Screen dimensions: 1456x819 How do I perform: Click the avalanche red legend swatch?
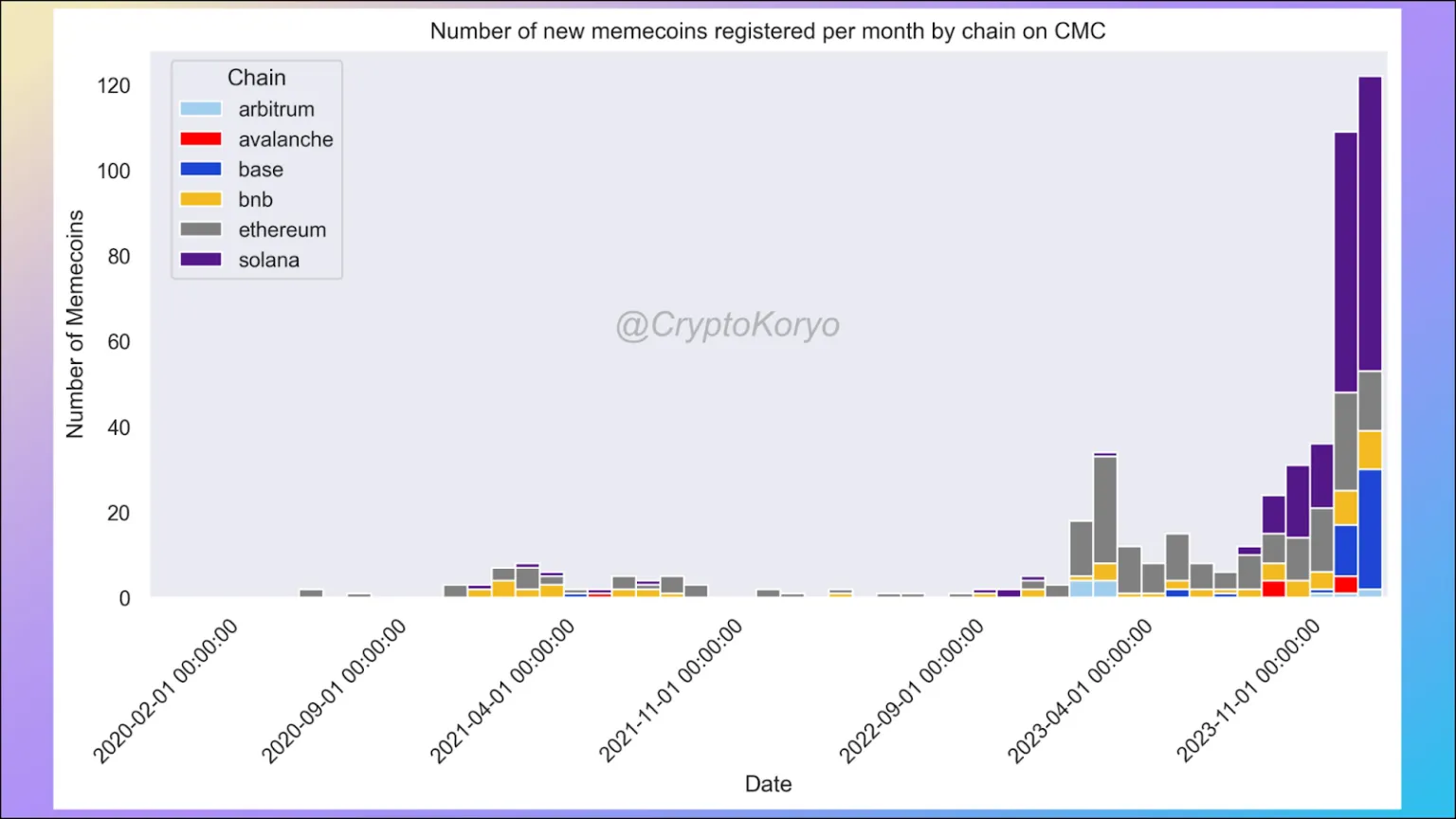[x=201, y=139]
